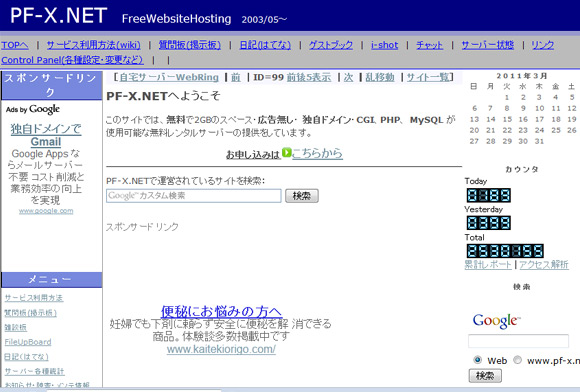The image size is (580, 392).
Task: Click the green arrow icon beside こちらから
Action: pos(287,152)
